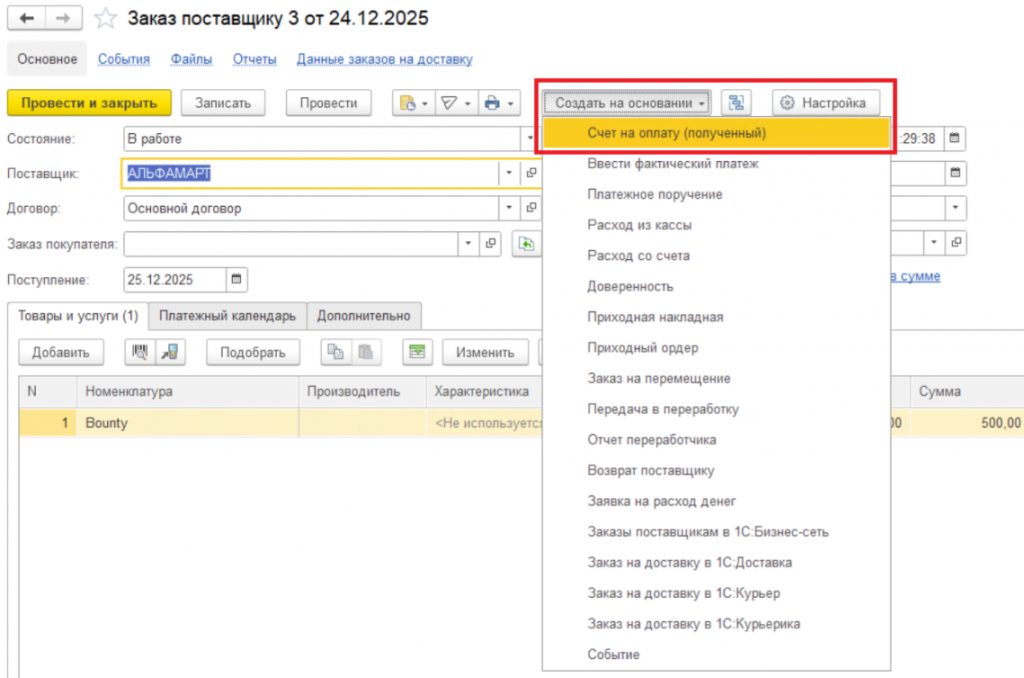The width and height of the screenshot is (1024, 678).
Task: Click the copy rows icon
Action: [x=336, y=352]
